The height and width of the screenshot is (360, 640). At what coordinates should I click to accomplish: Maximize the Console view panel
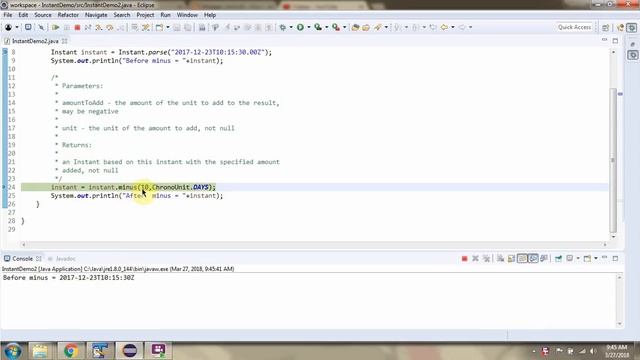[x=615, y=258]
